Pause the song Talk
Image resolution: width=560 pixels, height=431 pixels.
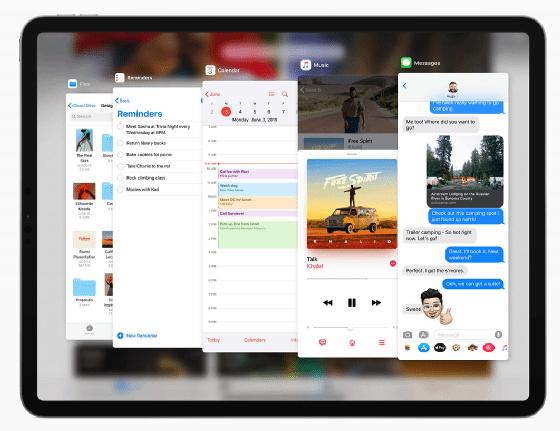(352, 303)
